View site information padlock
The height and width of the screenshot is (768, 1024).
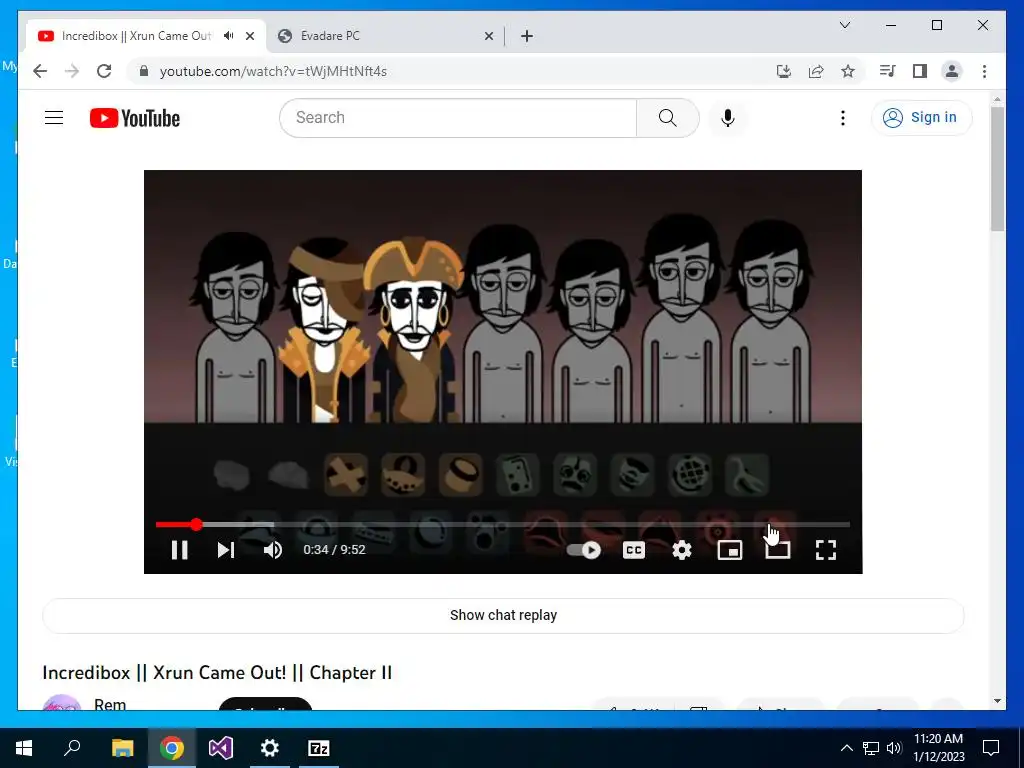point(144,71)
